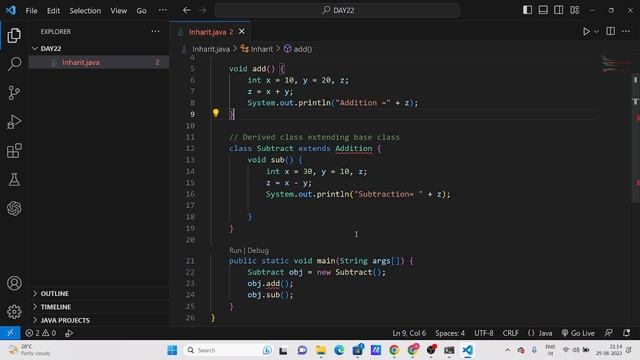640x360 pixels.
Task: Open the Run and Debug view
Action: [14, 122]
